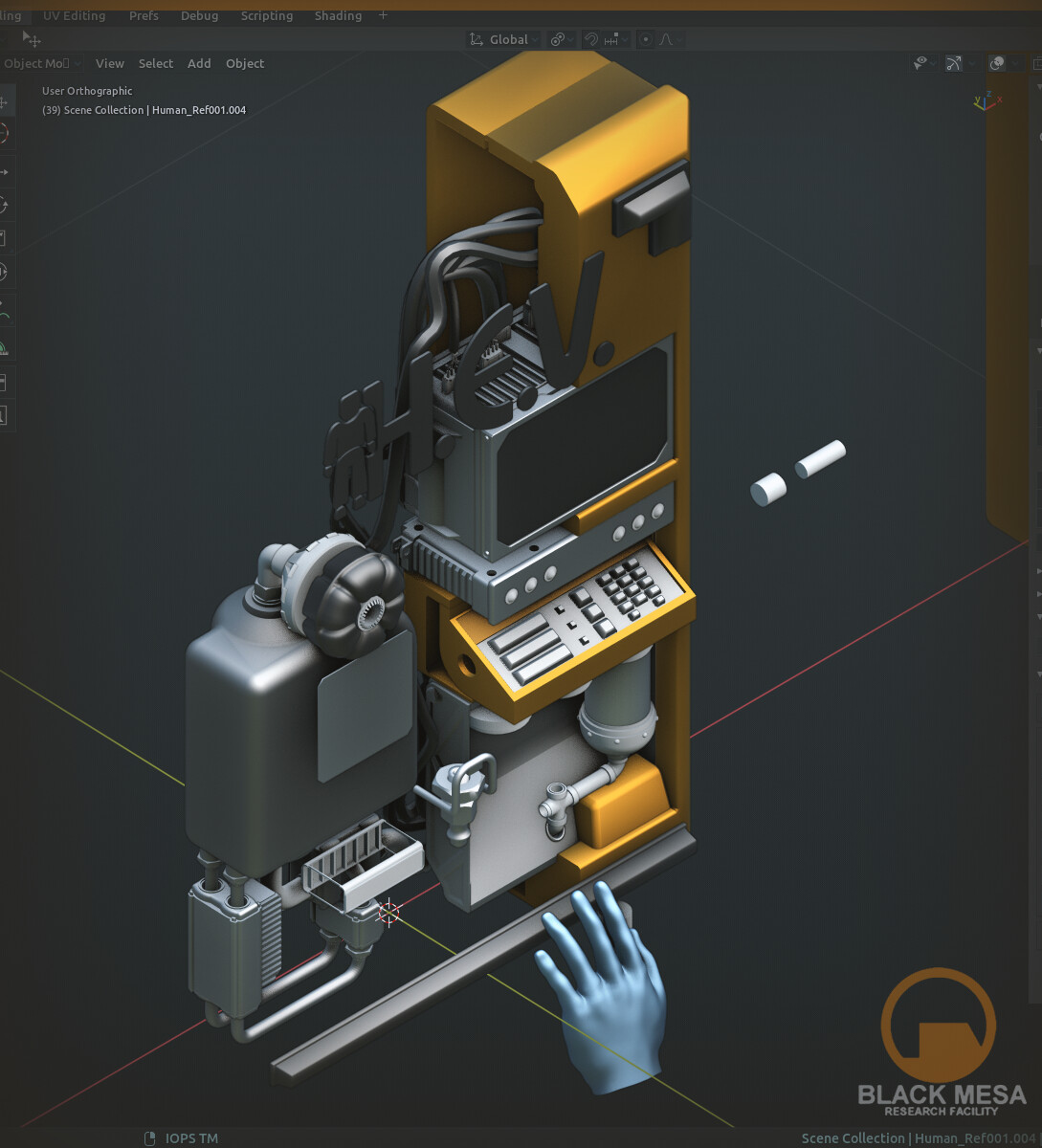Click the snapping magnet icon in the header
1042x1148 pixels.
tap(591, 39)
